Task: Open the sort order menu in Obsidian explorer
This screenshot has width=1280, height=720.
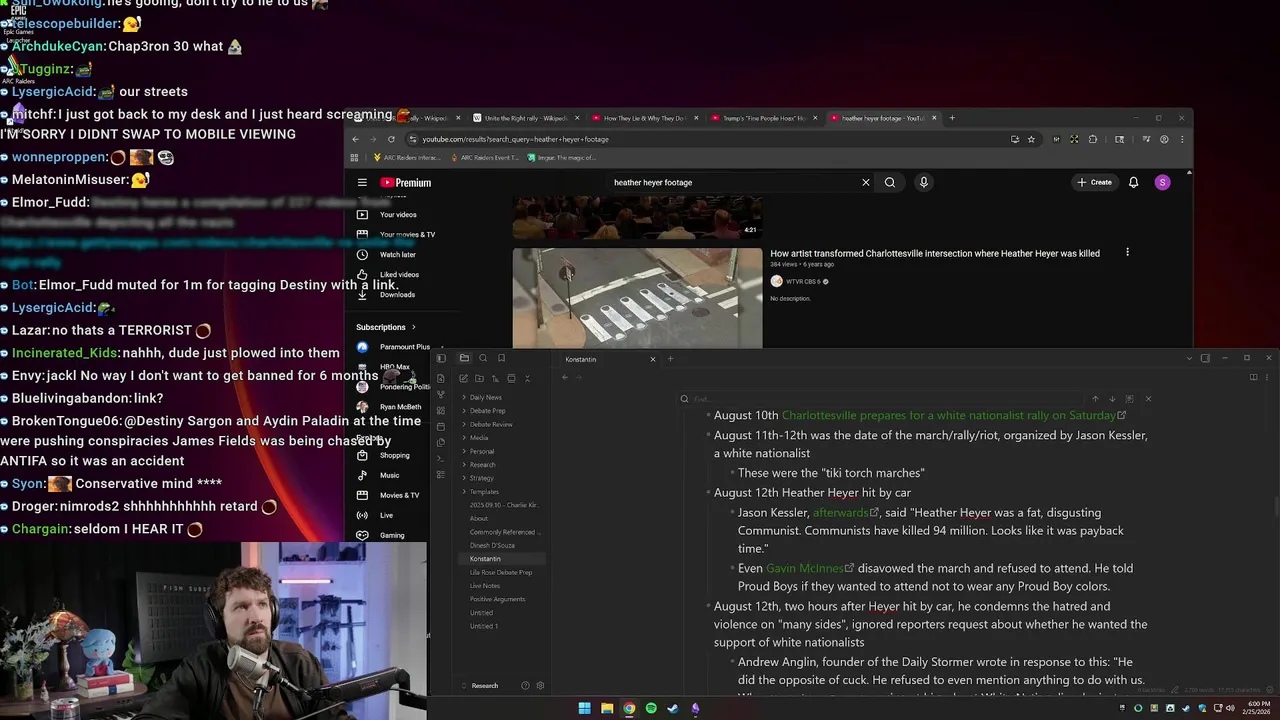Action: click(495, 378)
